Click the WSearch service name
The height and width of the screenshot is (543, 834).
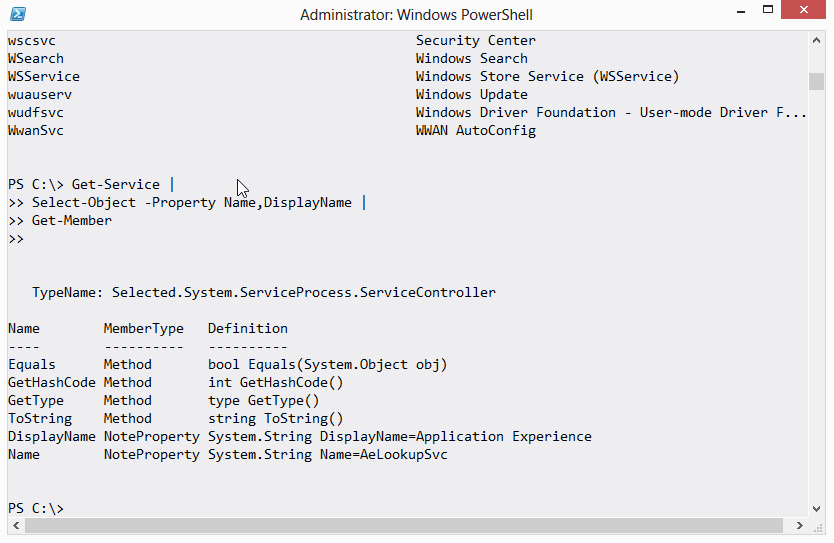click(36, 58)
